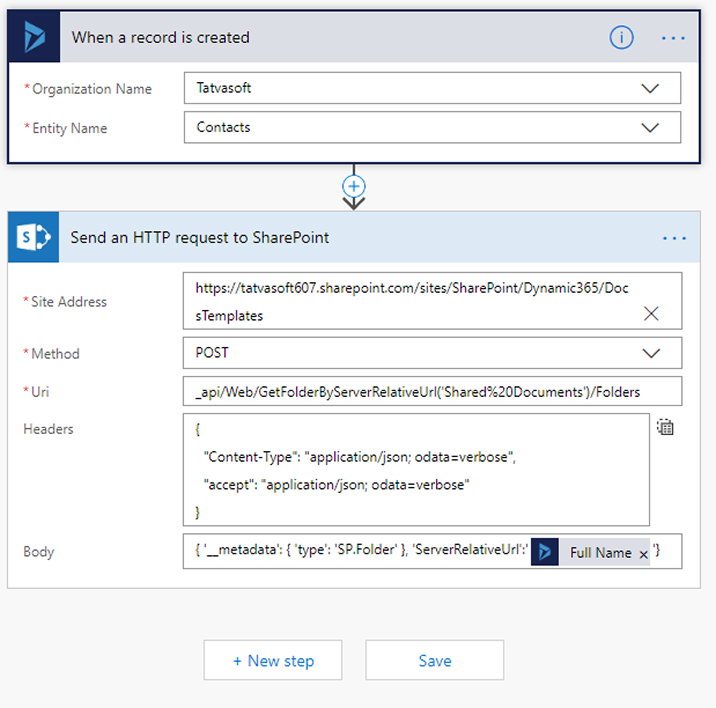
Task: Click the "accept" header line
Action: tap(336, 485)
